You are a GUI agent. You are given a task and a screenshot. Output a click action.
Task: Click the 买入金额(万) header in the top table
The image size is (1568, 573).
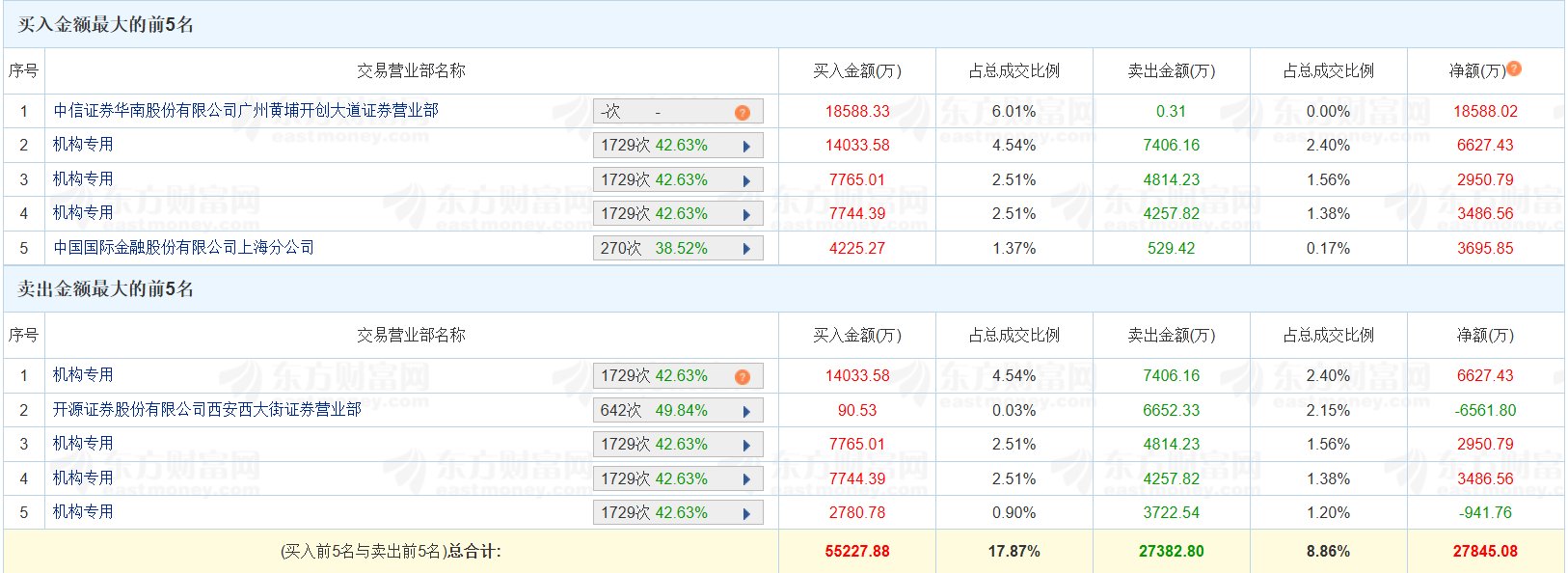coord(856,70)
